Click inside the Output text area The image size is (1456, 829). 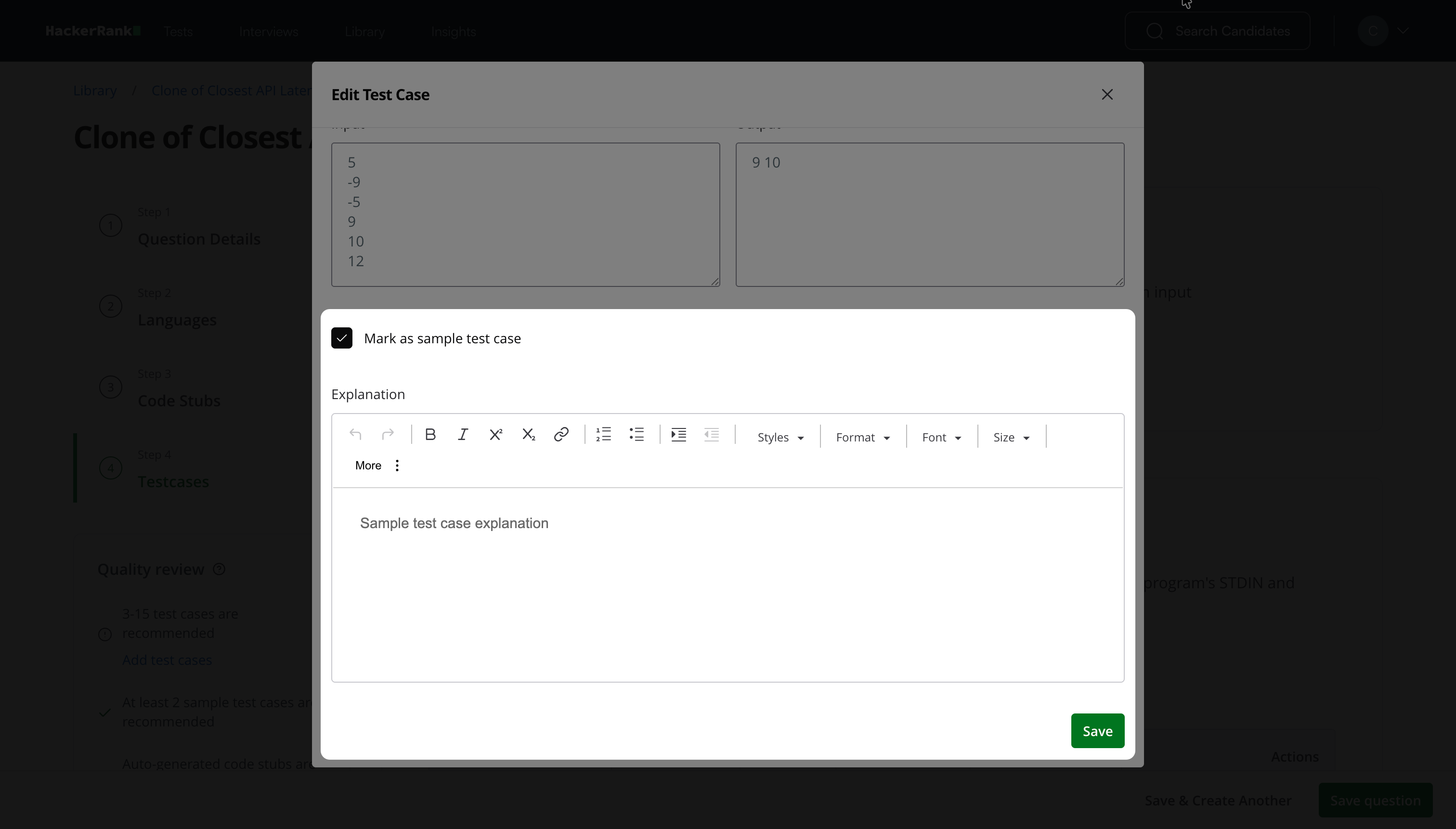click(930, 215)
